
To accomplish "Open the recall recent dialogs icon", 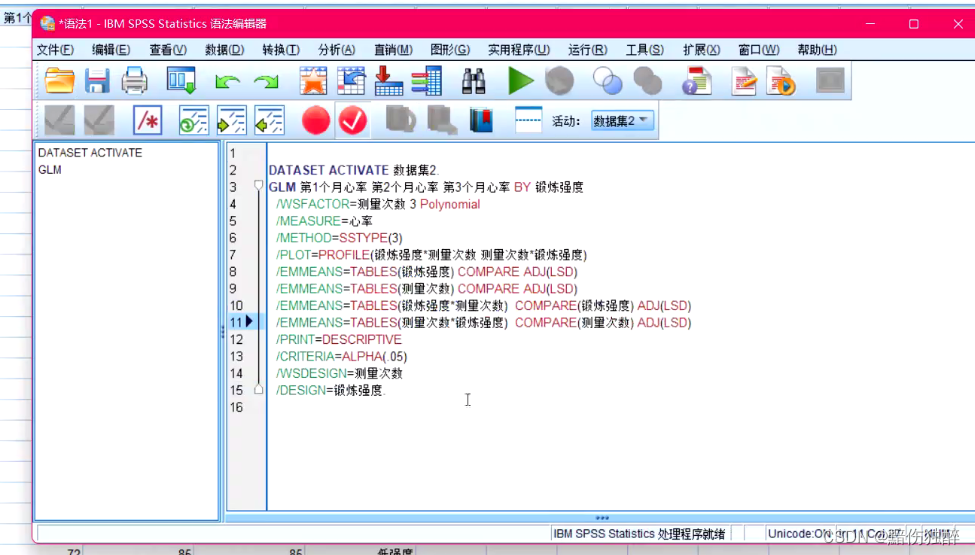I will [181, 81].
